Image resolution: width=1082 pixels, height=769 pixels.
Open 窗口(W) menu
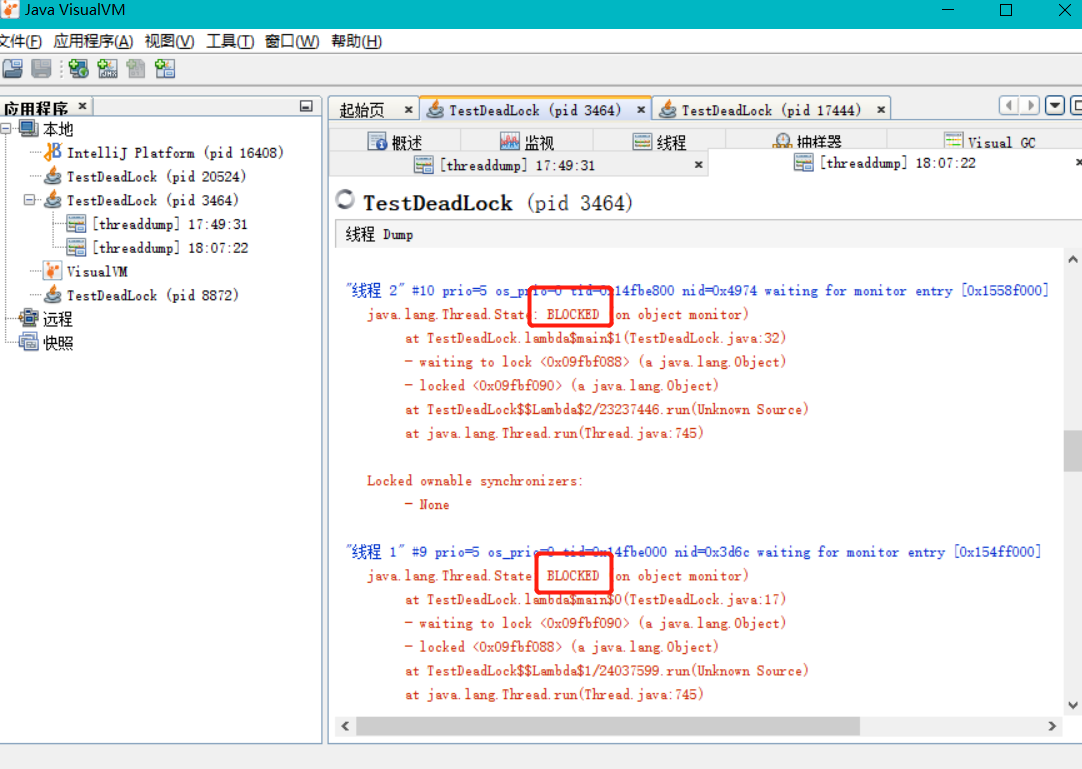pos(292,41)
